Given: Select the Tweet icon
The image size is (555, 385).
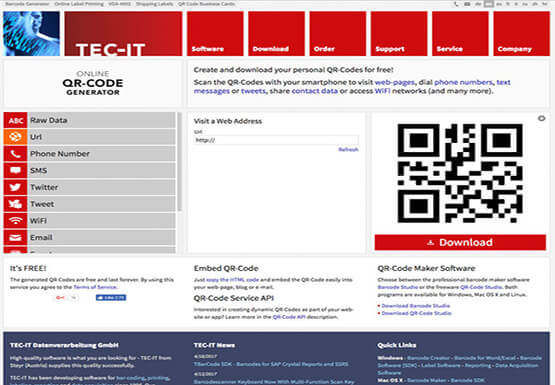Looking at the screenshot, I should [16, 204].
